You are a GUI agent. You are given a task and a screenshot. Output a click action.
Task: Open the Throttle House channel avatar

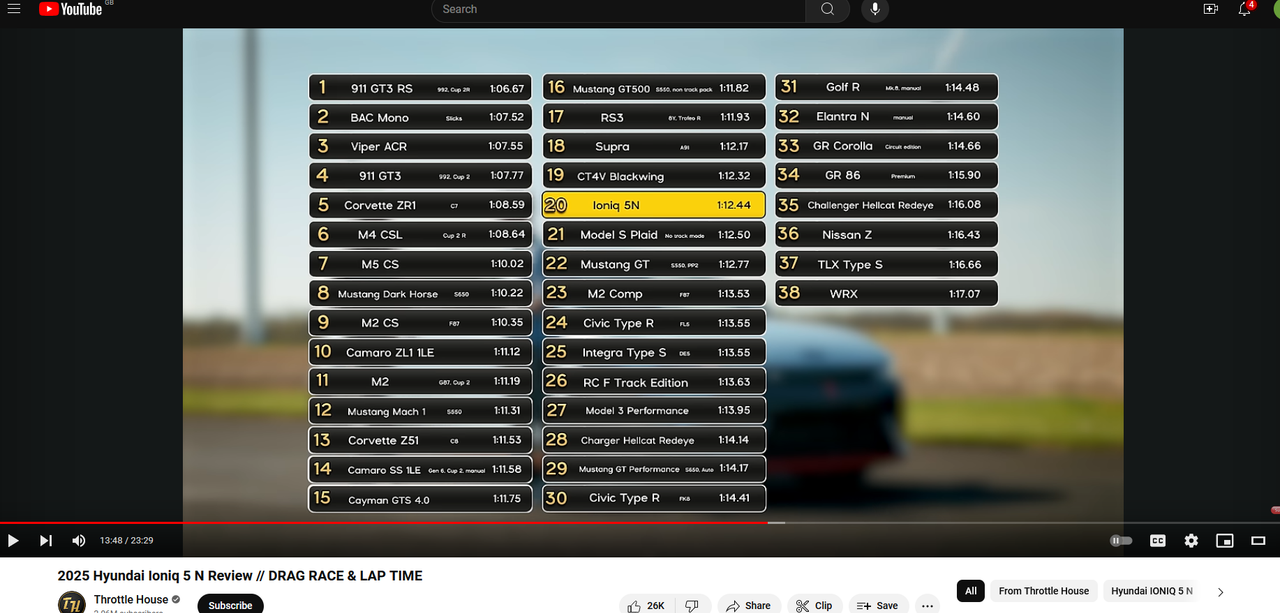[71, 603]
